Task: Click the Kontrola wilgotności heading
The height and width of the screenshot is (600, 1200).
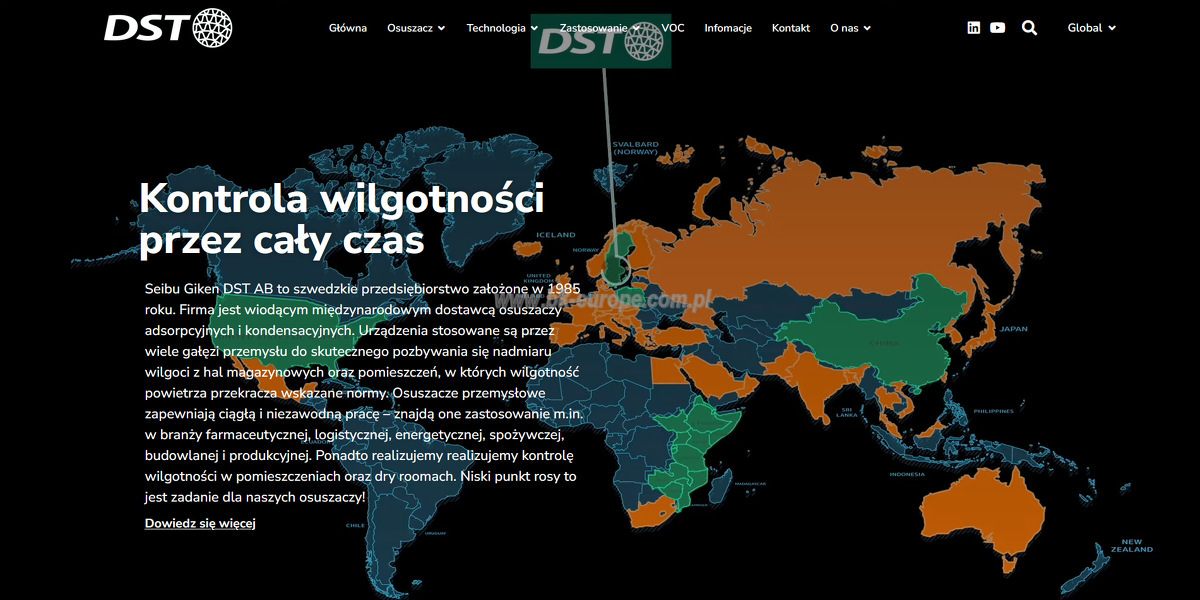Action: 342,218
